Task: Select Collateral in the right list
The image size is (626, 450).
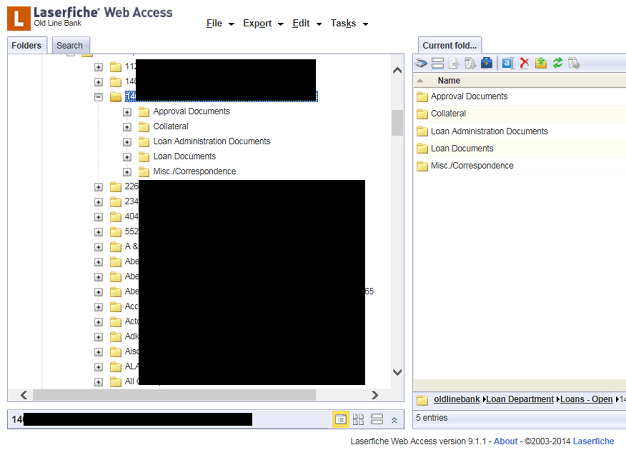Action: [x=448, y=113]
